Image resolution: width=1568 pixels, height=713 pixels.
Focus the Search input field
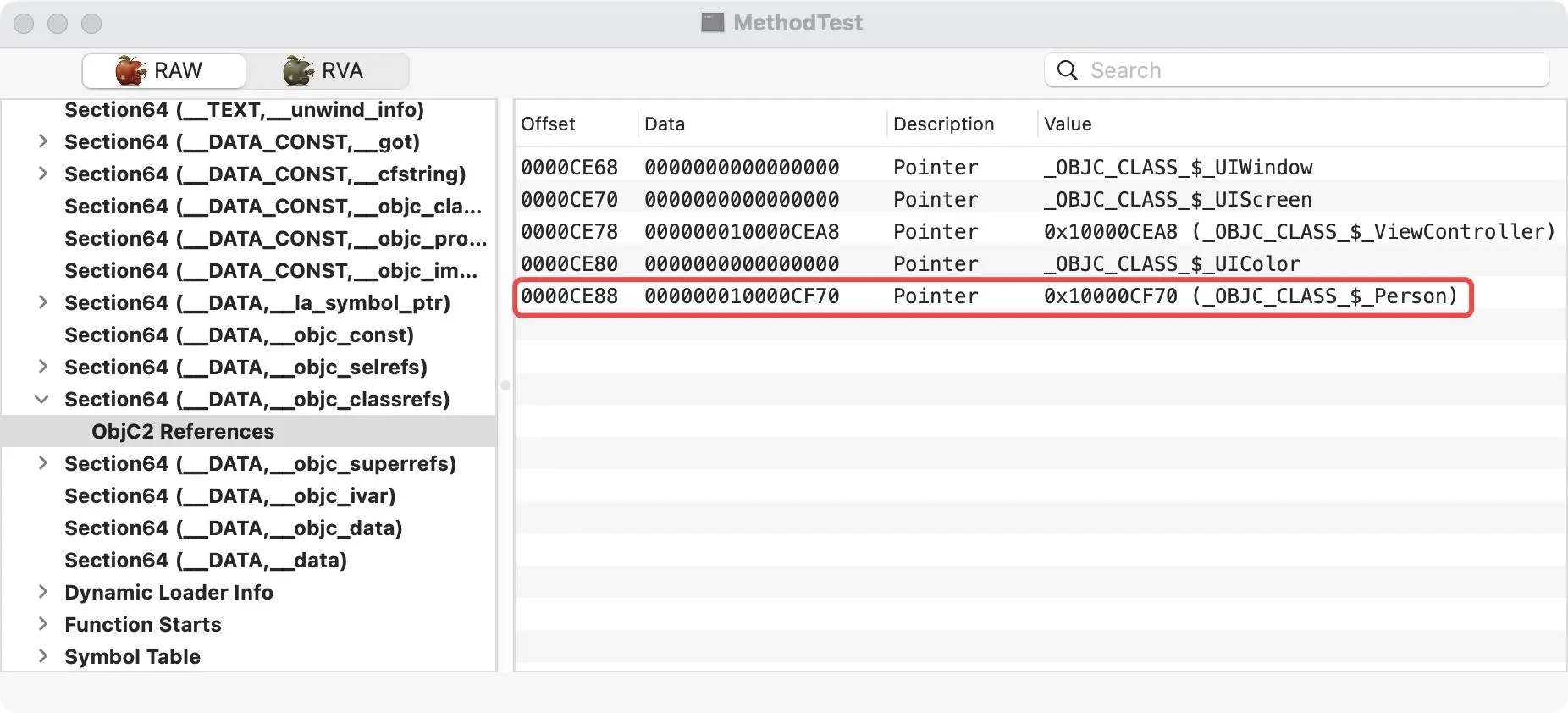tap(1297, 70)
